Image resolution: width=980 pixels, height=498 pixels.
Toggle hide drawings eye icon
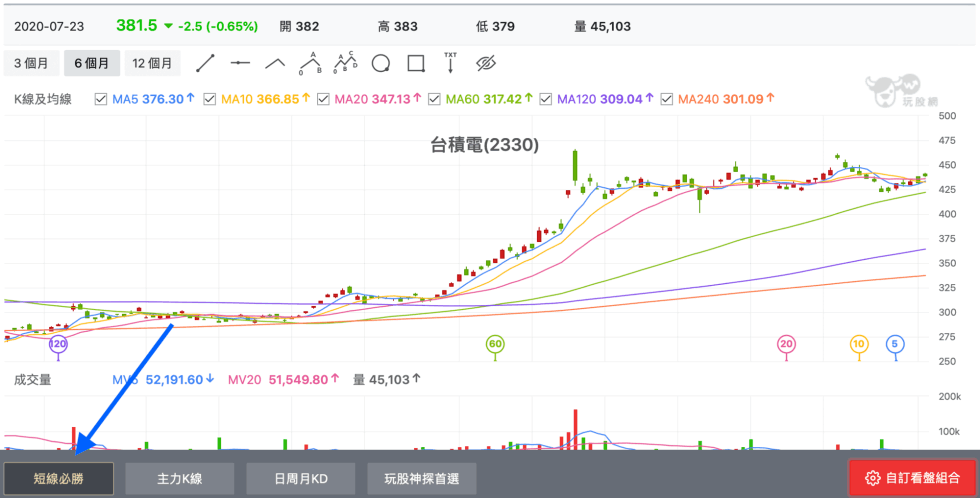486,63
